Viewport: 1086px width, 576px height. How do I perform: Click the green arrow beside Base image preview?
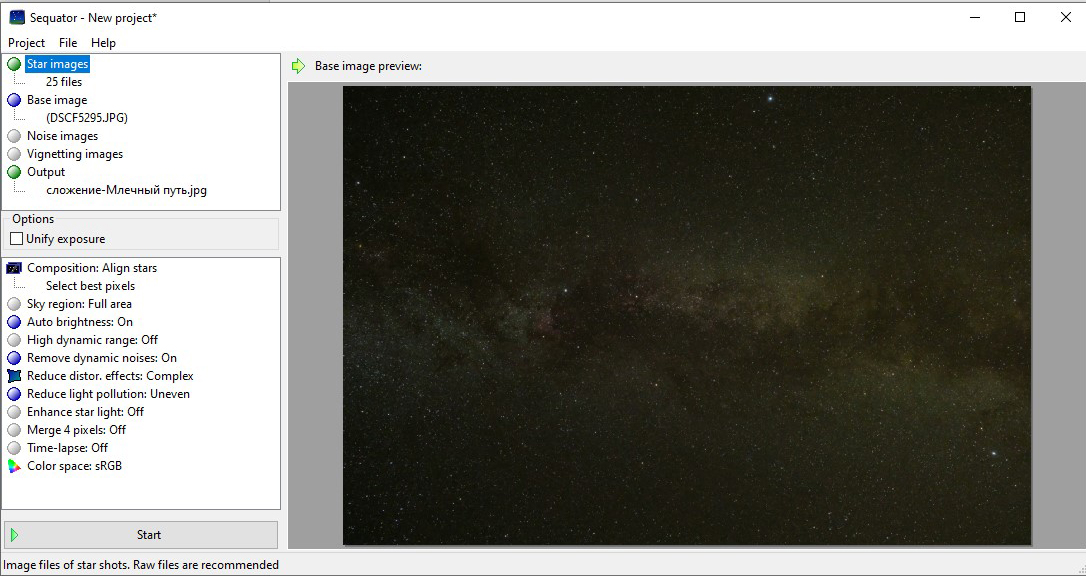299,66
